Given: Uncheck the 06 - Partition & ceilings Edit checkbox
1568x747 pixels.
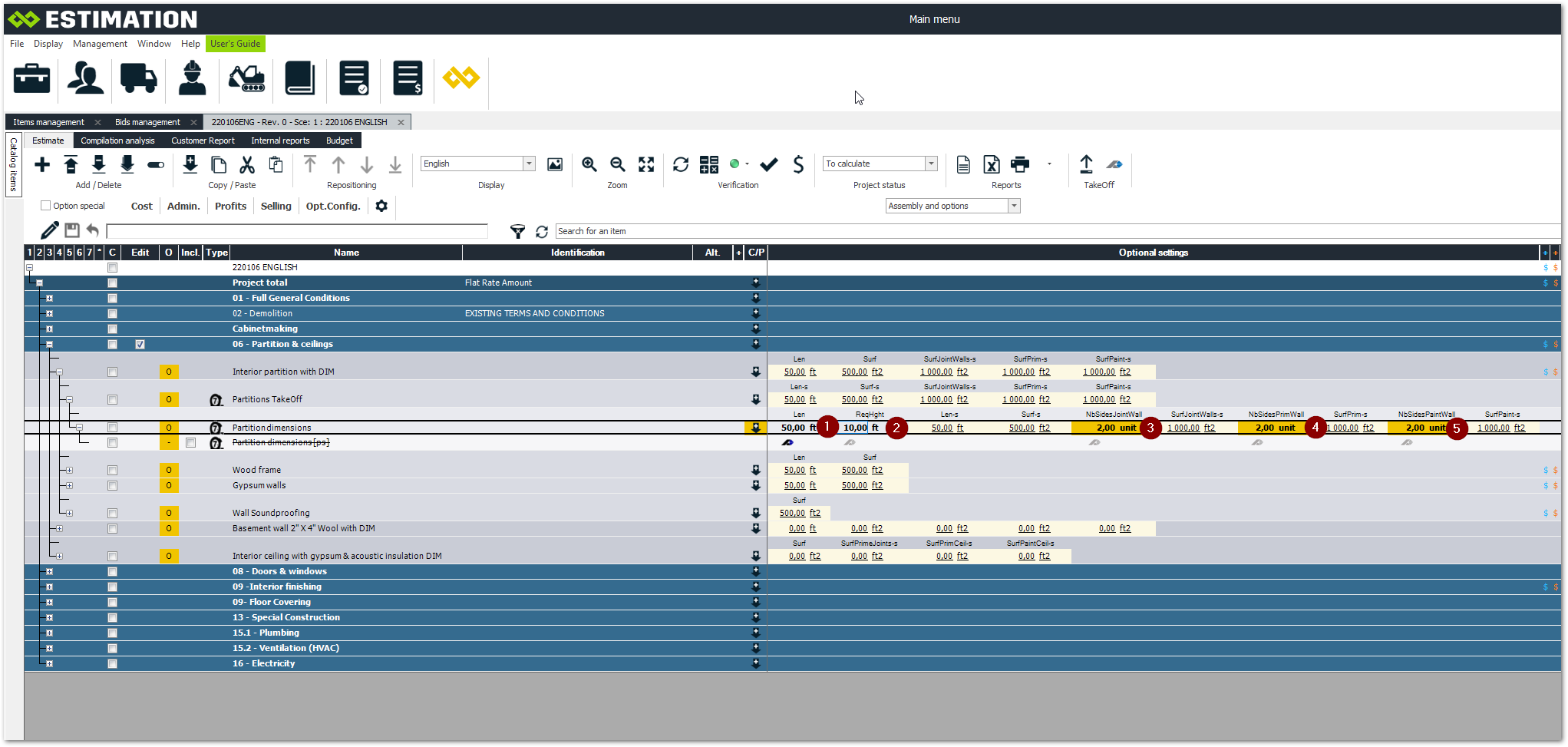Looking at the screenshot, I should coord(140,345).
